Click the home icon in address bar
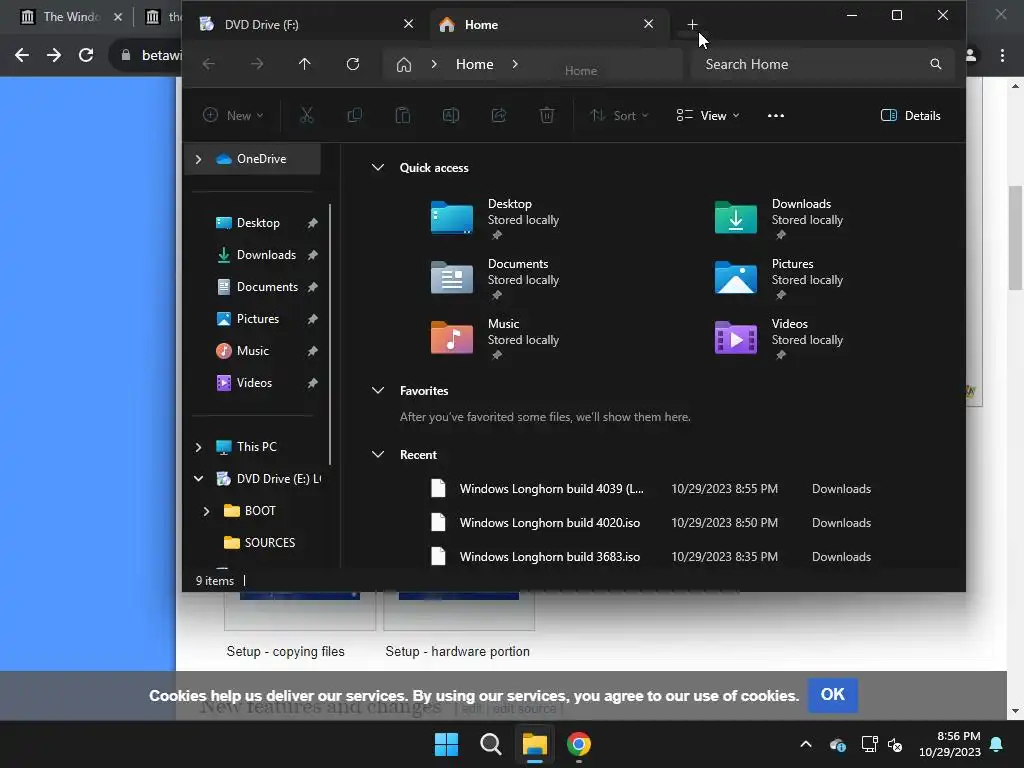1024x768 pixels. (x=404, y=64)
